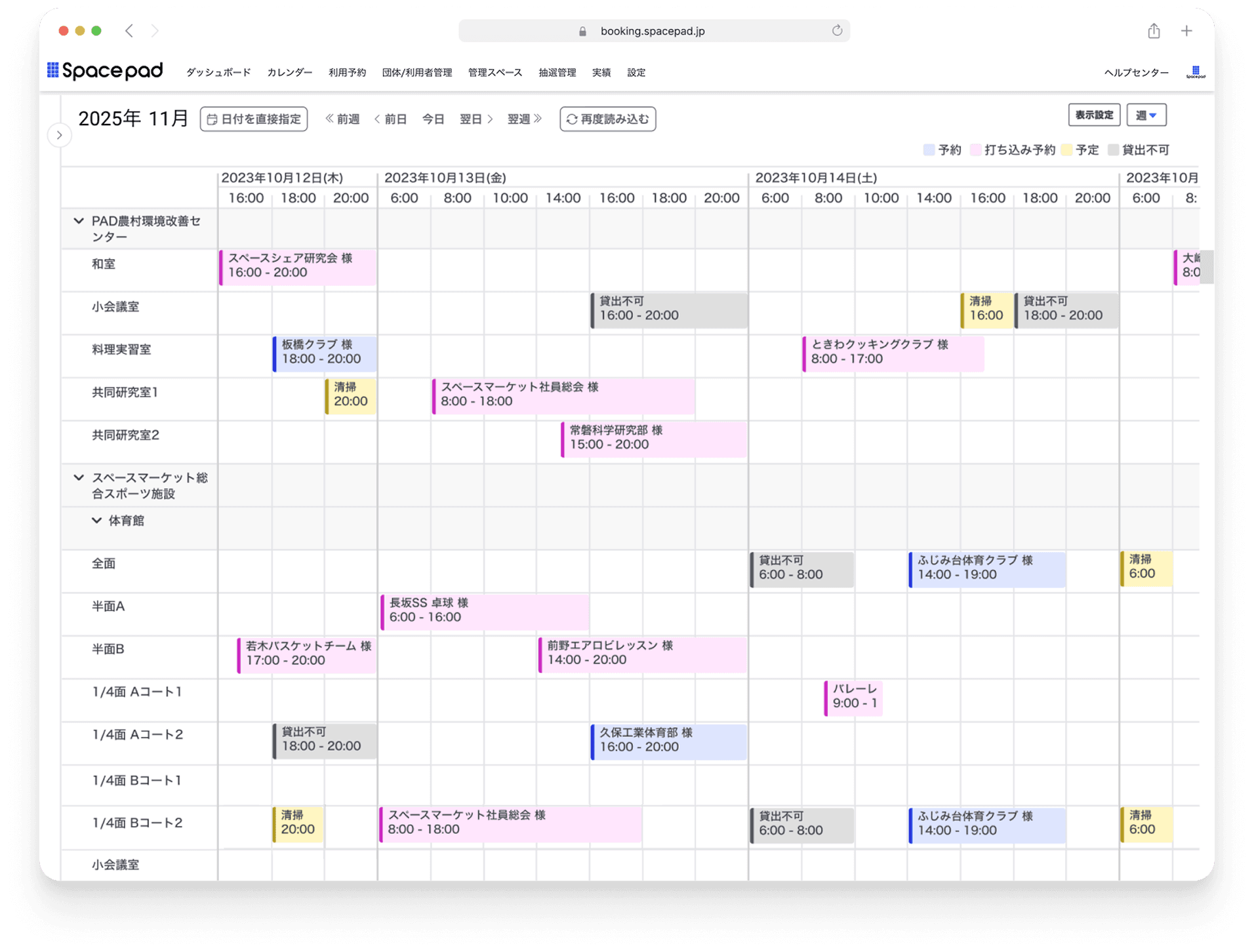Click the 再度読み込む button
The image size is (1254, 952).
607,119
